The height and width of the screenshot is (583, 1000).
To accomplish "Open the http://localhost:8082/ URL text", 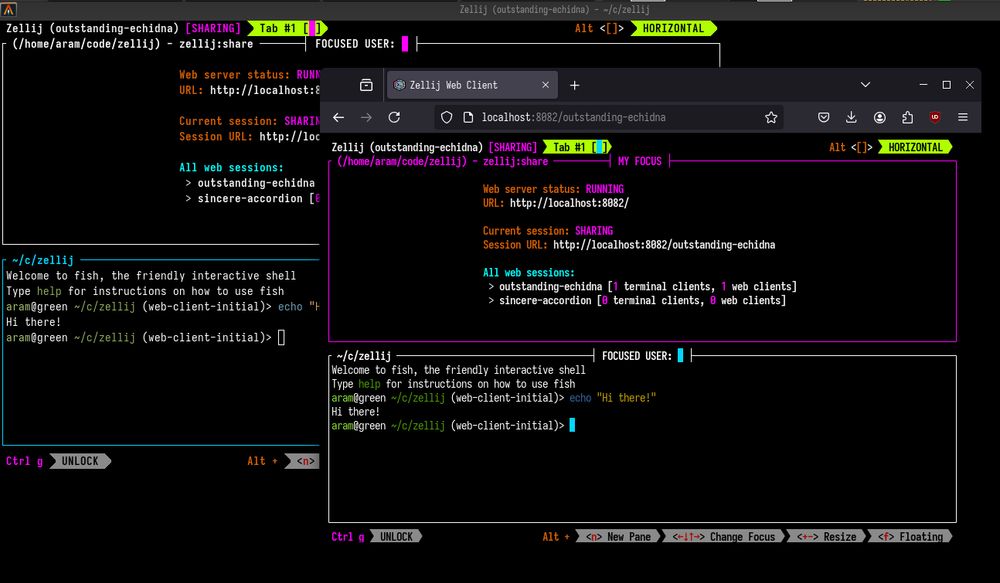I will 569,203.
